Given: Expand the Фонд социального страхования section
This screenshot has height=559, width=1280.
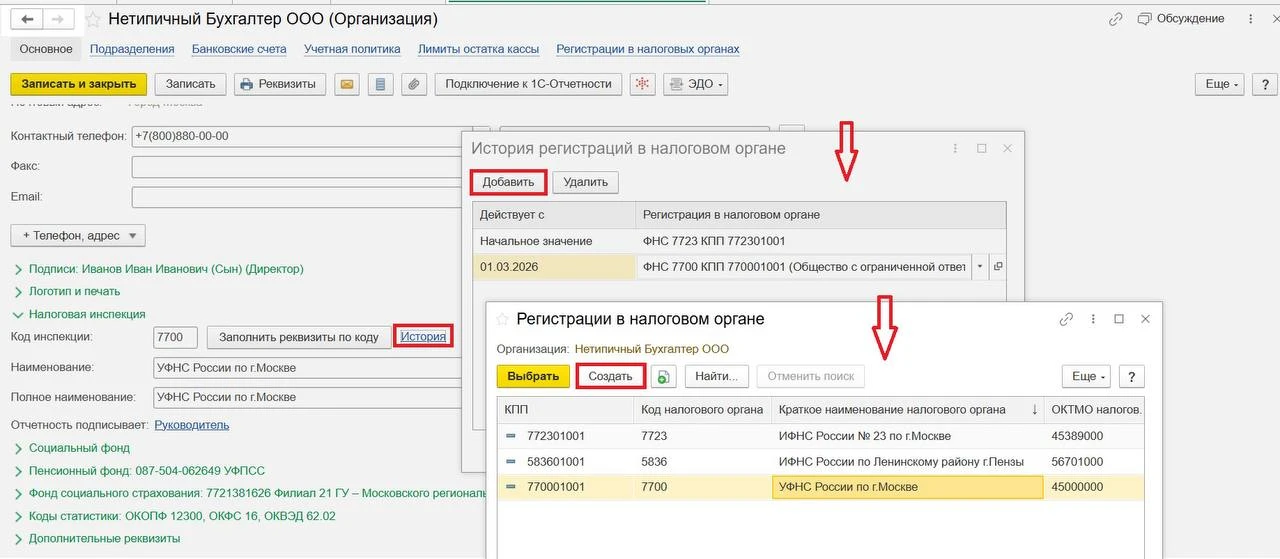Looking at the screenshot, I should (x=18, y=493).
